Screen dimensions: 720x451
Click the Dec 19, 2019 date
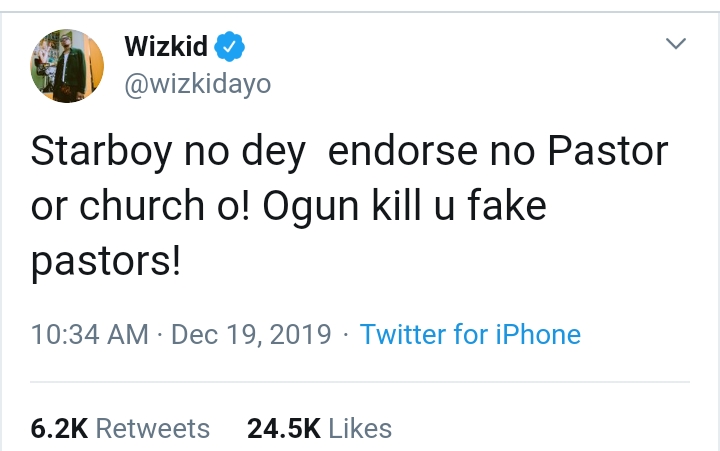pyautogui.click(x=251, y=334)
